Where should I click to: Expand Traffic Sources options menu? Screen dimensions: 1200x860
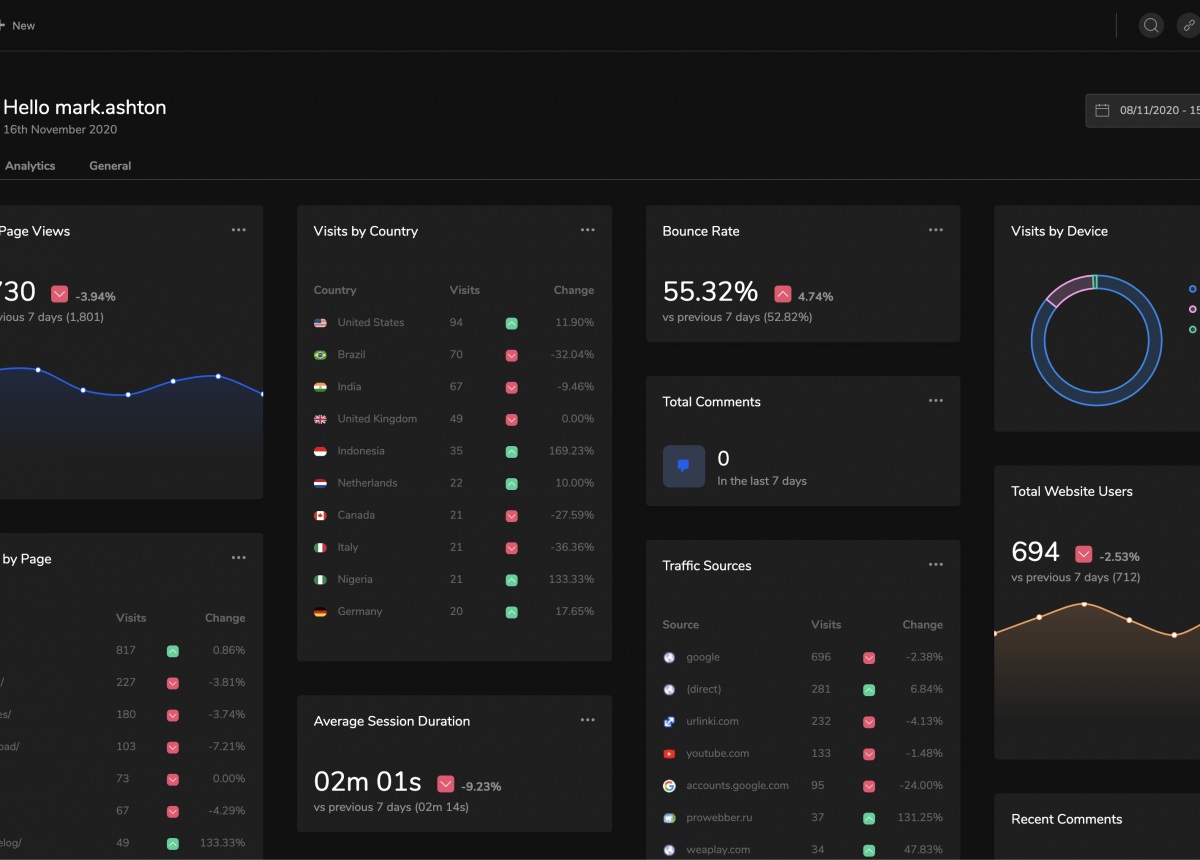point(935,565)
